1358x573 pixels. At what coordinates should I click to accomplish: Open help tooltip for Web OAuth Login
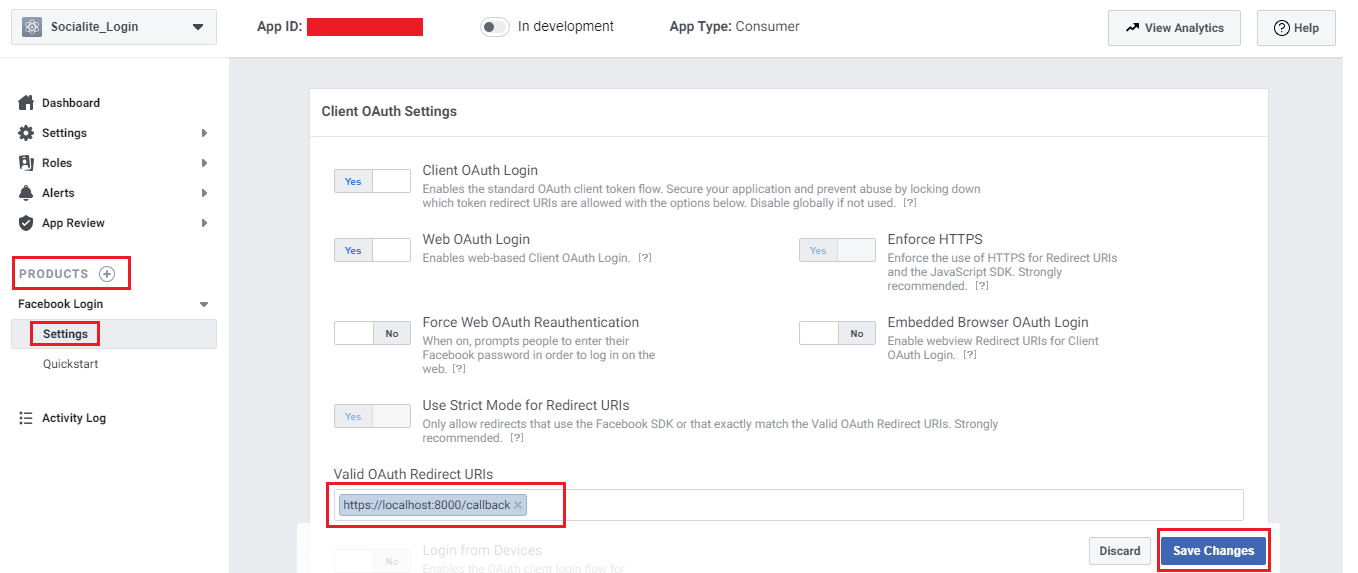[645, 258]
